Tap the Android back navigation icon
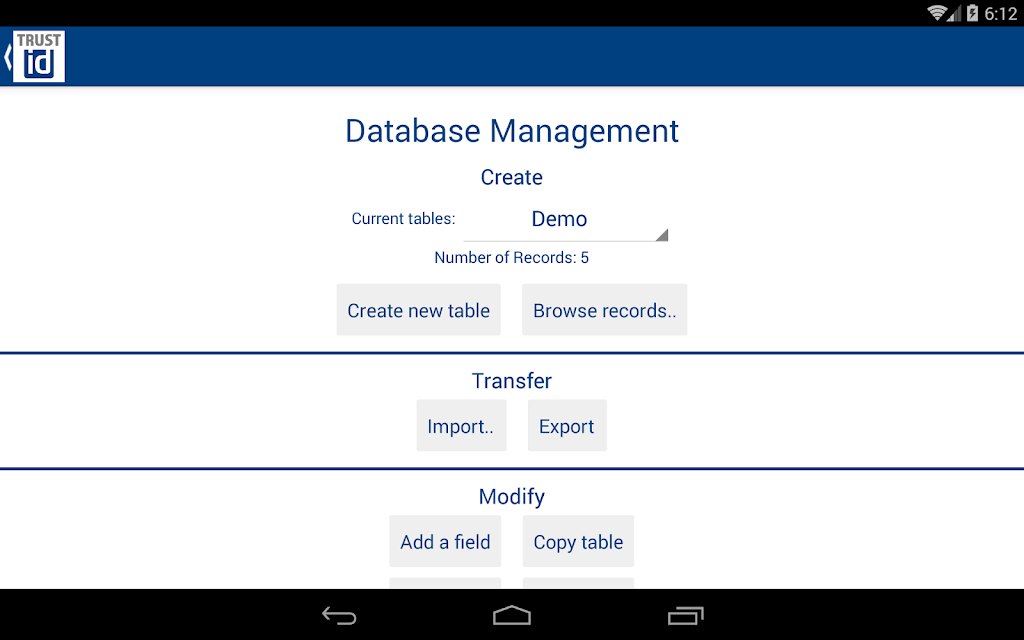This screenshot has width=1024, height=640. coord(339,615)
